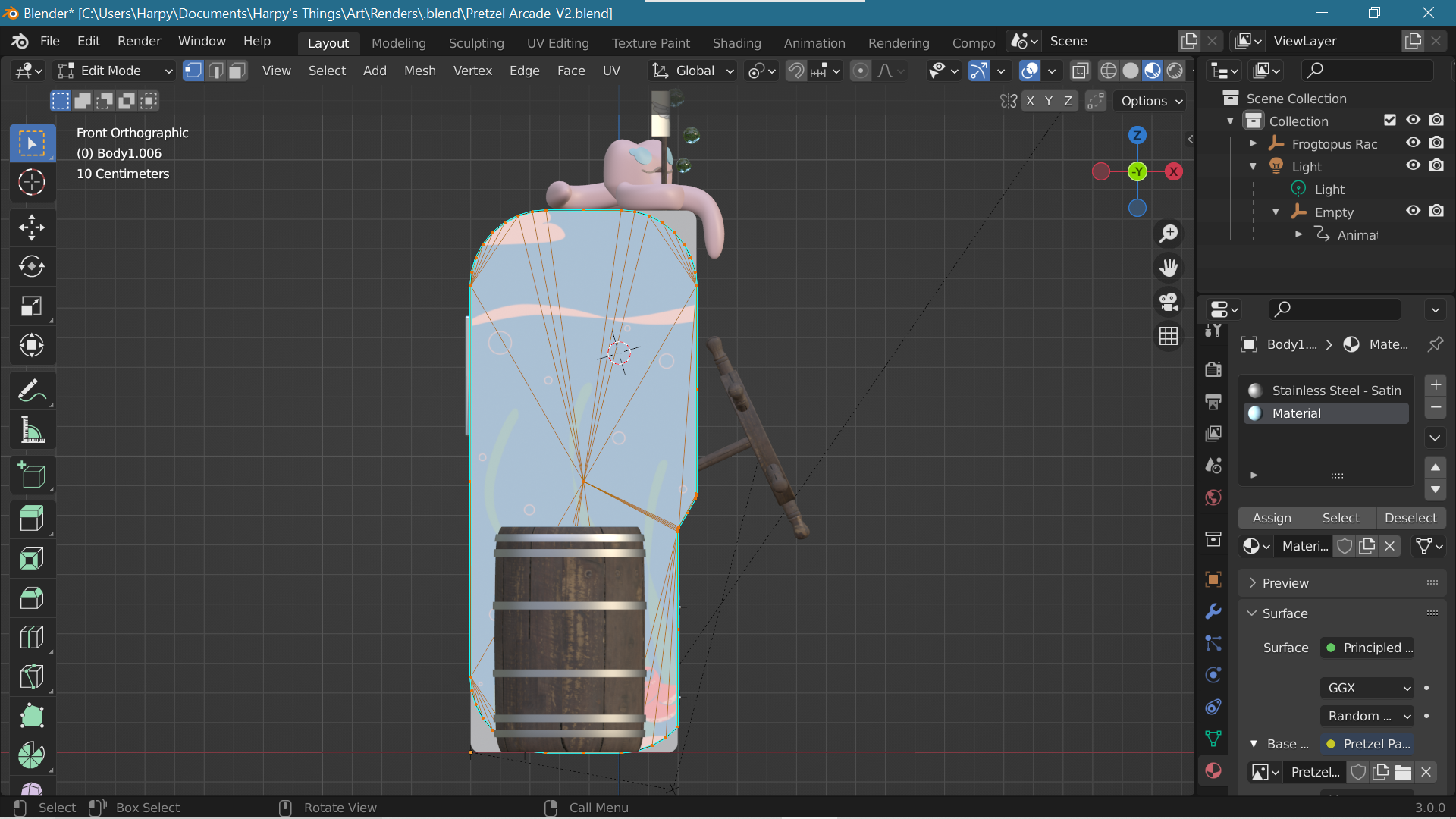Open the Object Data properties tab
Screen dimensions: 1456x819
click(x=1213, y=738)
